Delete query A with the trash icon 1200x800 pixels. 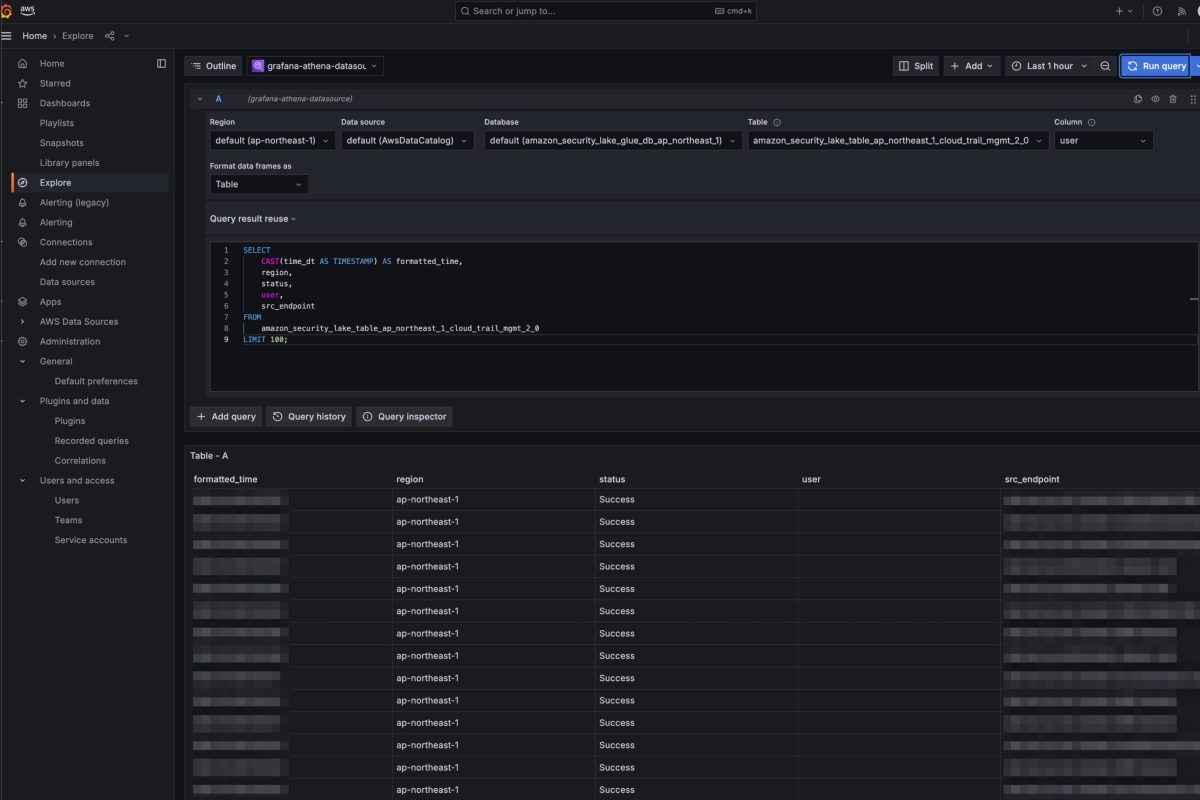click(1173, 99)
